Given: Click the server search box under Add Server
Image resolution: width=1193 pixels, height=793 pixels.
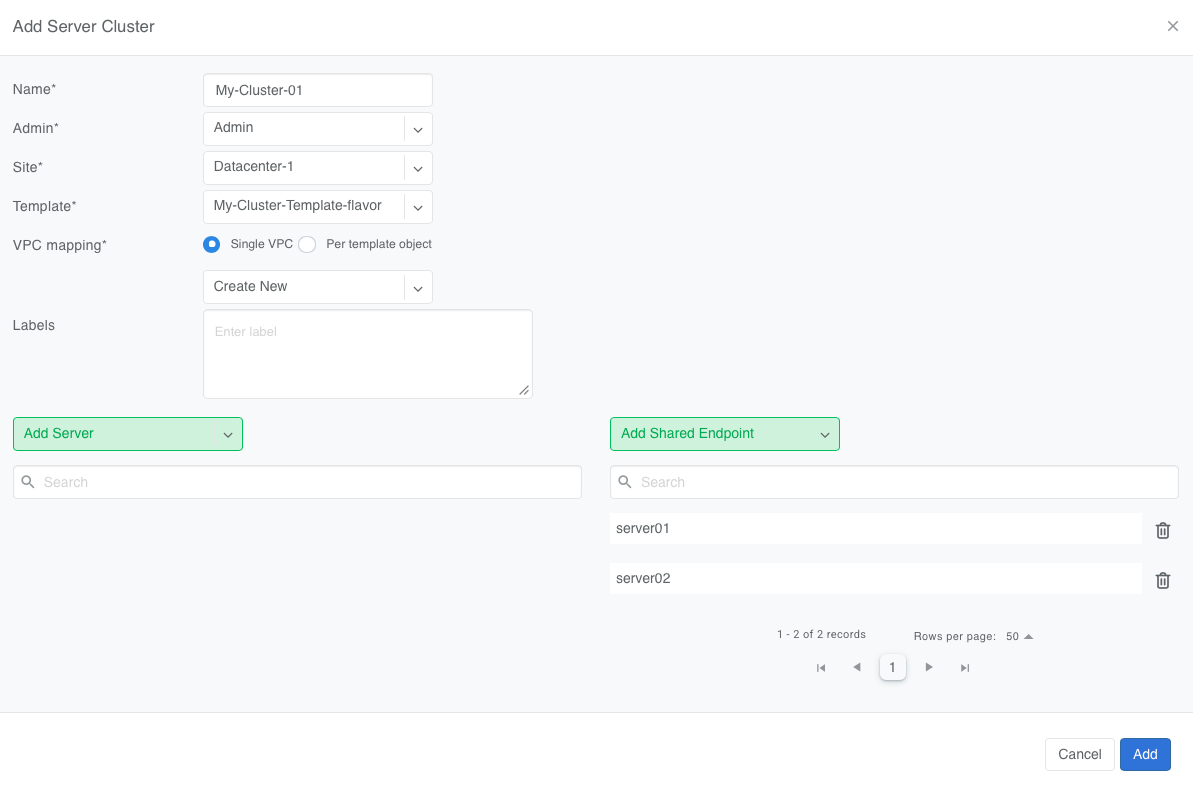Looking at the screenshot, I should coord(297,482).
